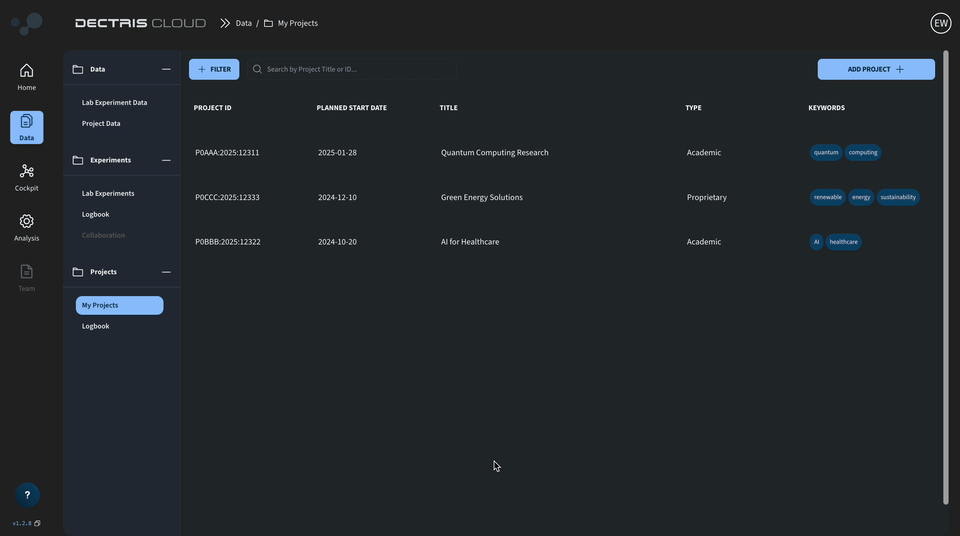960x536 pixels.
Task: Collapse the Experiments section
Action: [x=166, y=160]
